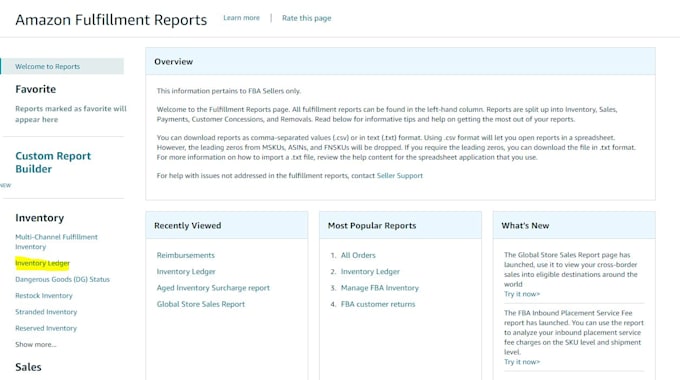The image size is (680, 380).
Task: Open the Learn more link
Action: 241,18
